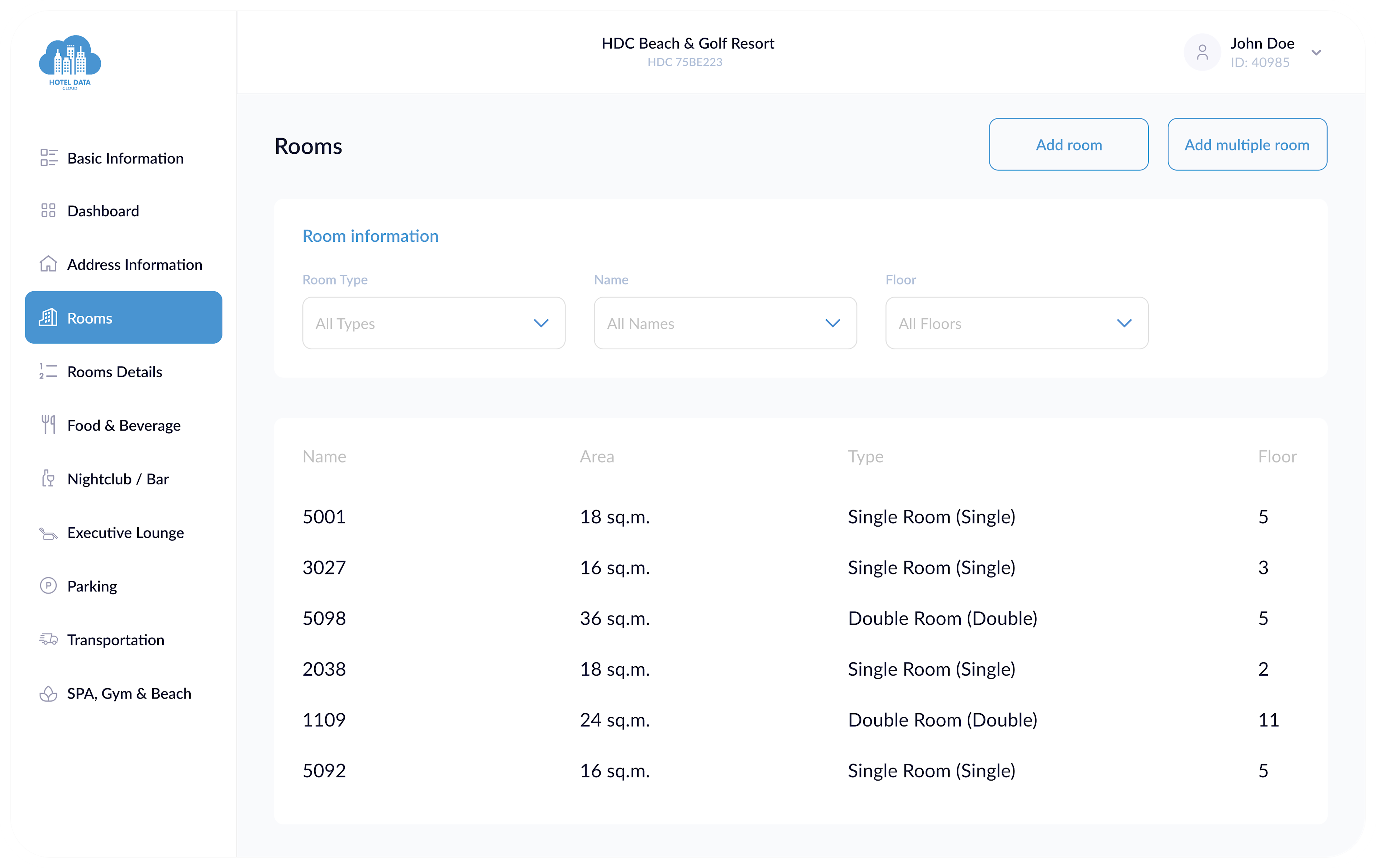
Task: Click the Nightclub / Bar glass icon
Action: click(49, 478)
